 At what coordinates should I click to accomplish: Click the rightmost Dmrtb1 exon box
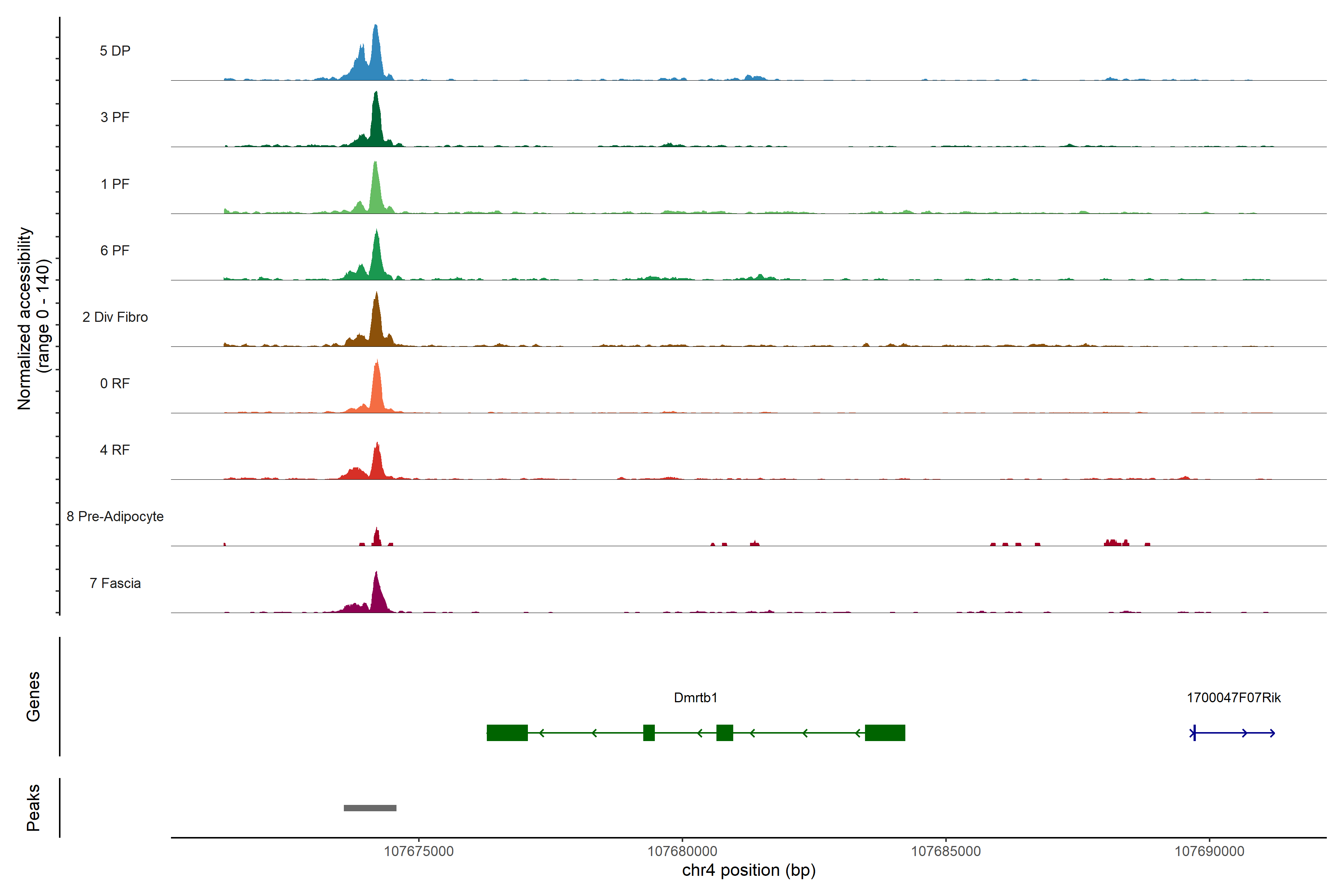pyautogui.click(x=884, y=732)
